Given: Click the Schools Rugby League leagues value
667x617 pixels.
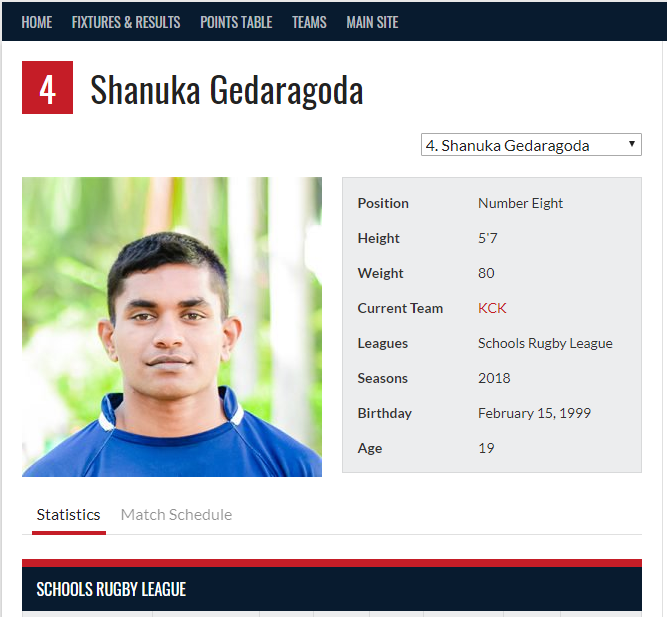Looking at the screenshot, I should 545,343.
